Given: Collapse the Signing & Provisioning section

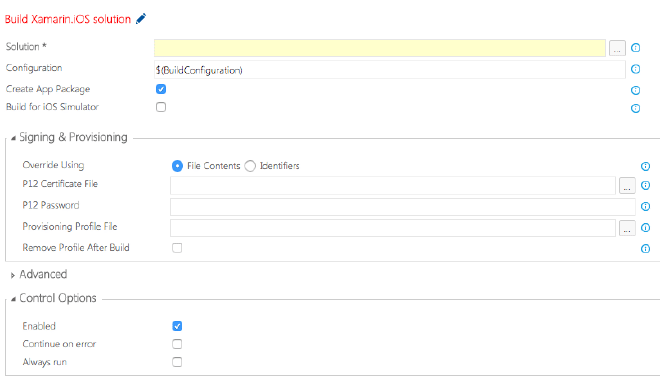Looking at the screenshot, I should [13, 138].
